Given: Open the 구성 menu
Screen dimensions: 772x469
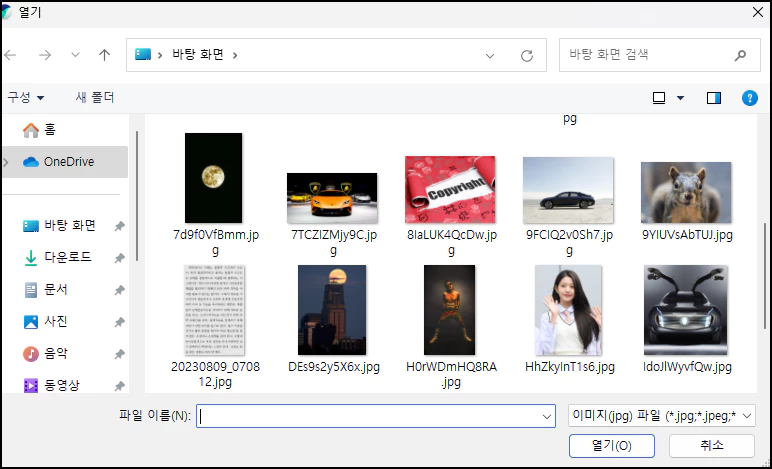Looking at the screenshot, I should tap(26, 97).
